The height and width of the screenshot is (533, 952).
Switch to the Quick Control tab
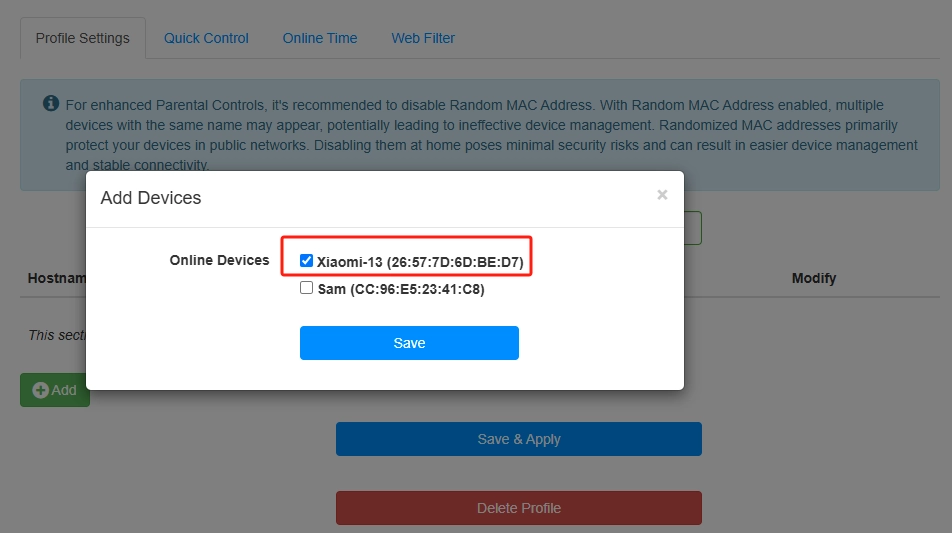(x=206, y=38)
